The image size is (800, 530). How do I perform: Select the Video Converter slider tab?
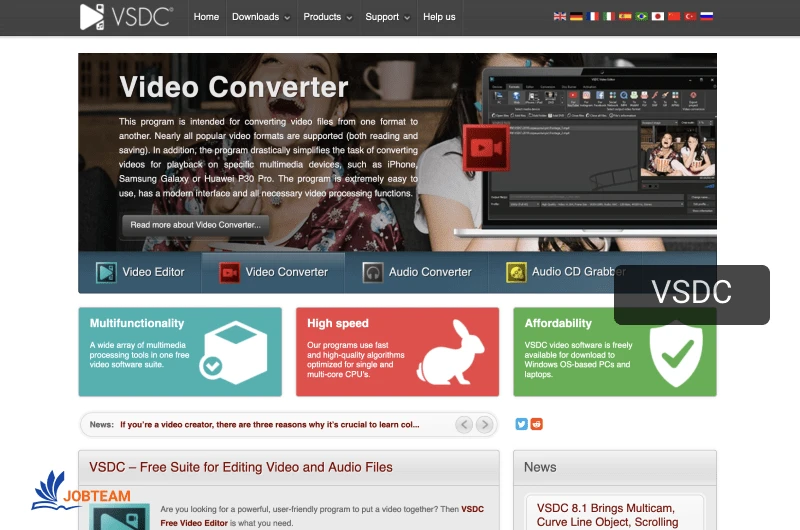click(x=273, y=272)
